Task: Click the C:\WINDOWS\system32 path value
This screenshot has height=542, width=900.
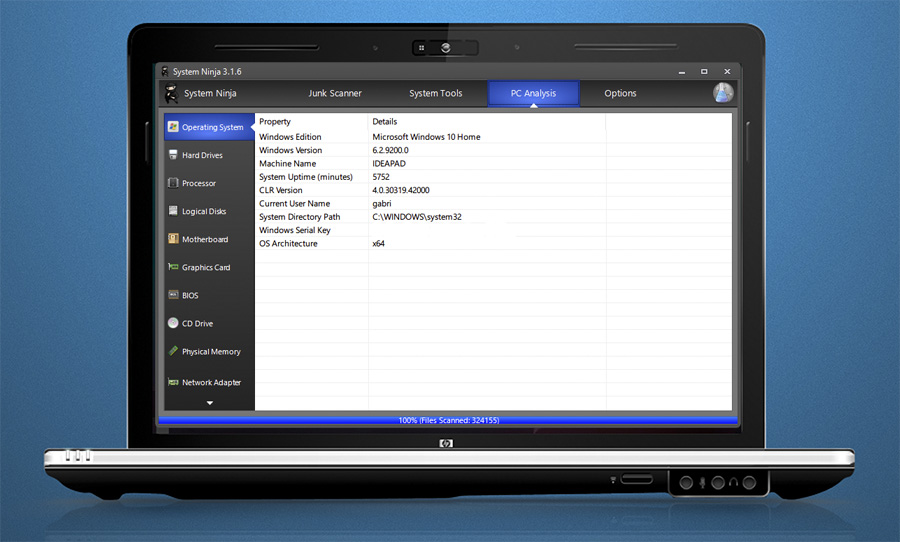Action: 417,216
